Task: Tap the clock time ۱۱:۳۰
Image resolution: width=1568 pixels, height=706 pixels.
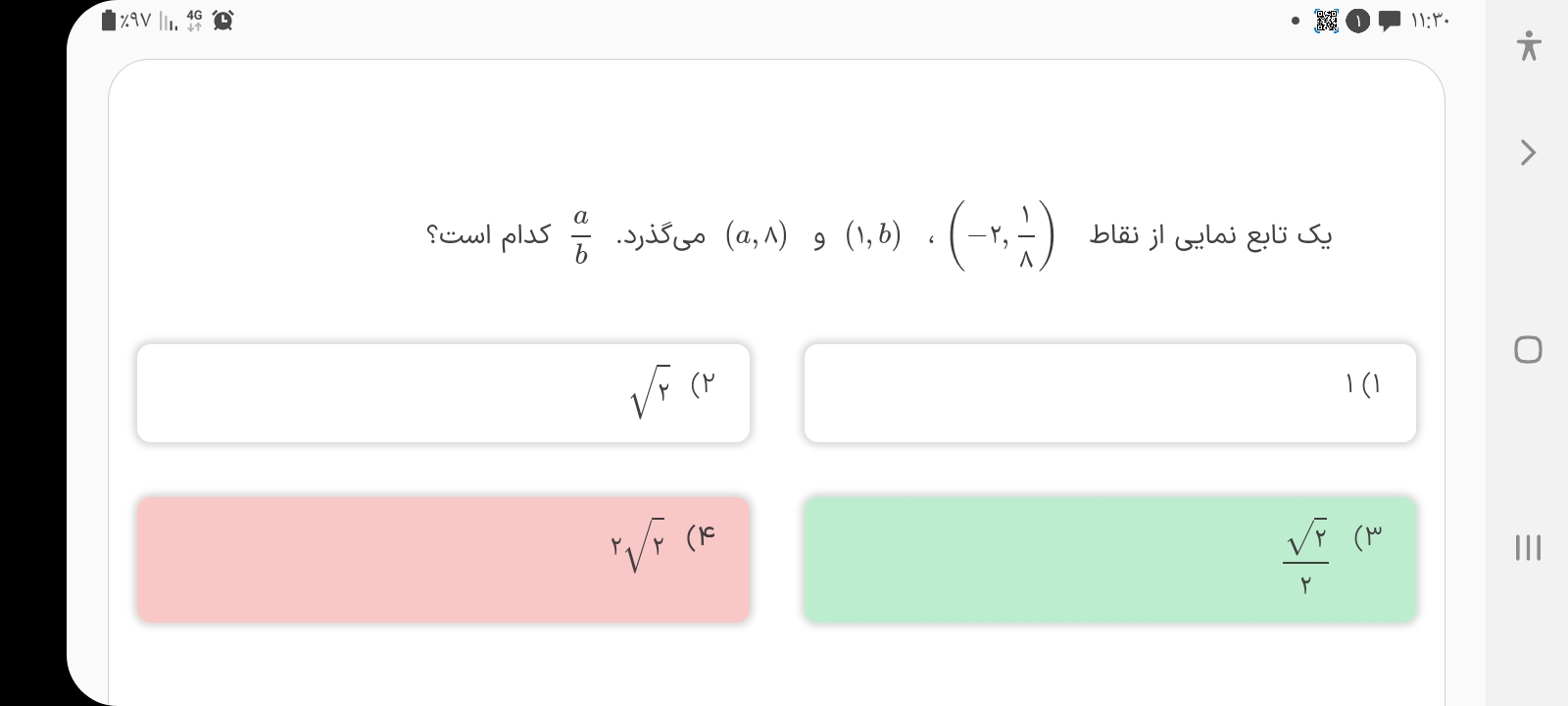Action: tap(1430, 21)
